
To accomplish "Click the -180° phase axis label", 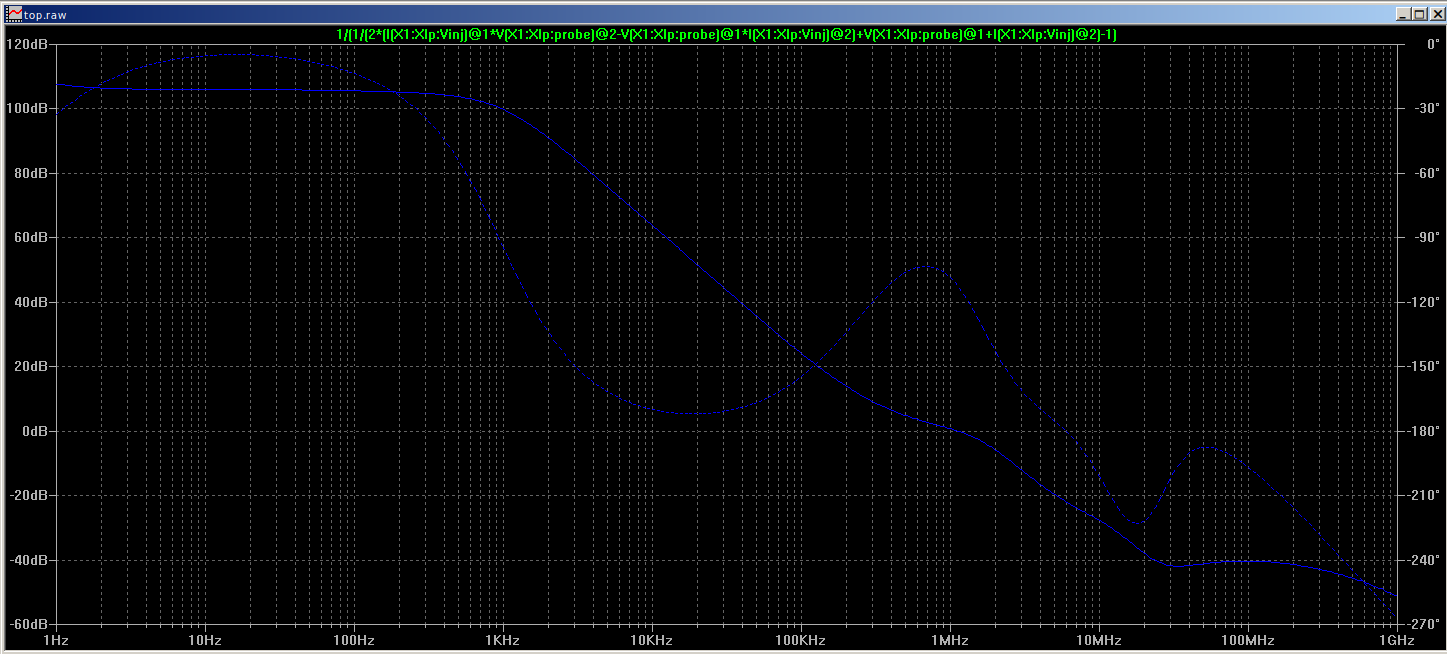I will click(1421, 431).
